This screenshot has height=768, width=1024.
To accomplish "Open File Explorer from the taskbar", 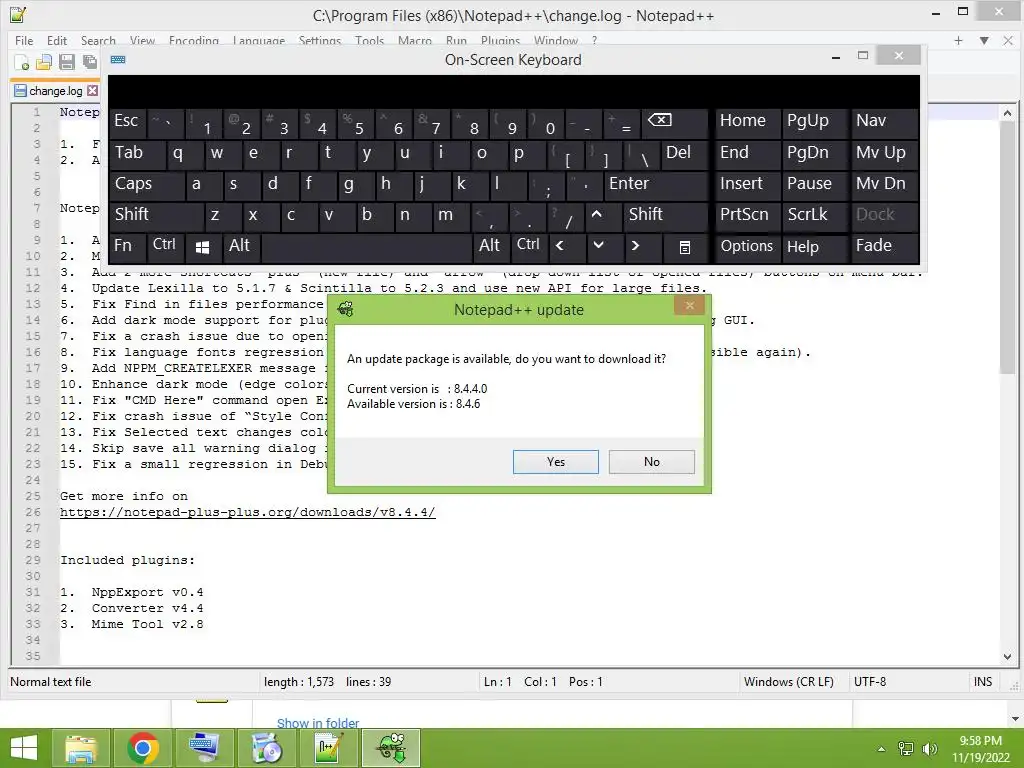I will pyautogui.click(x=82, y=748).
